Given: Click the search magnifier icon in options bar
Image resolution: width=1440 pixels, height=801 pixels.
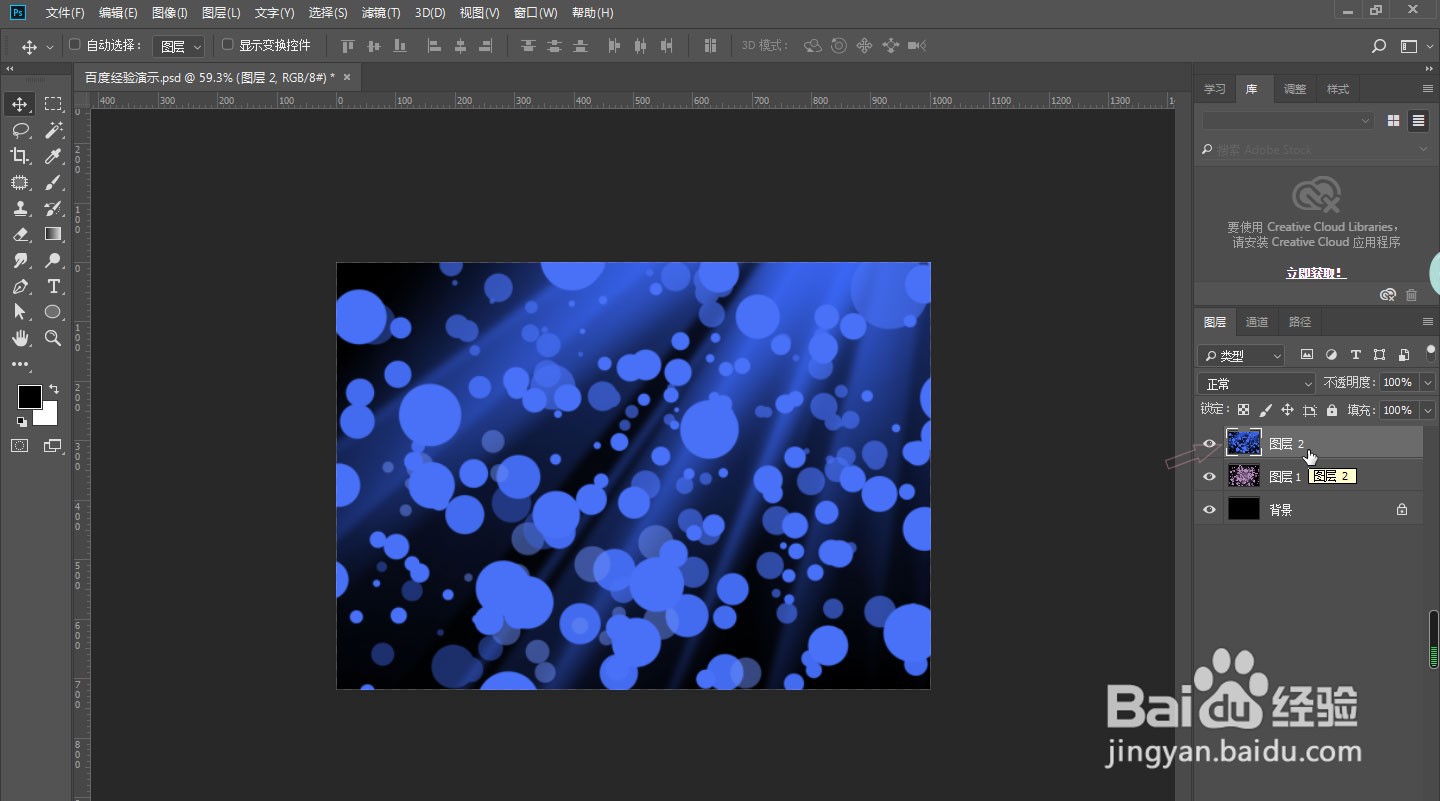Looking at the screenshot, I should pos(1379,46).
